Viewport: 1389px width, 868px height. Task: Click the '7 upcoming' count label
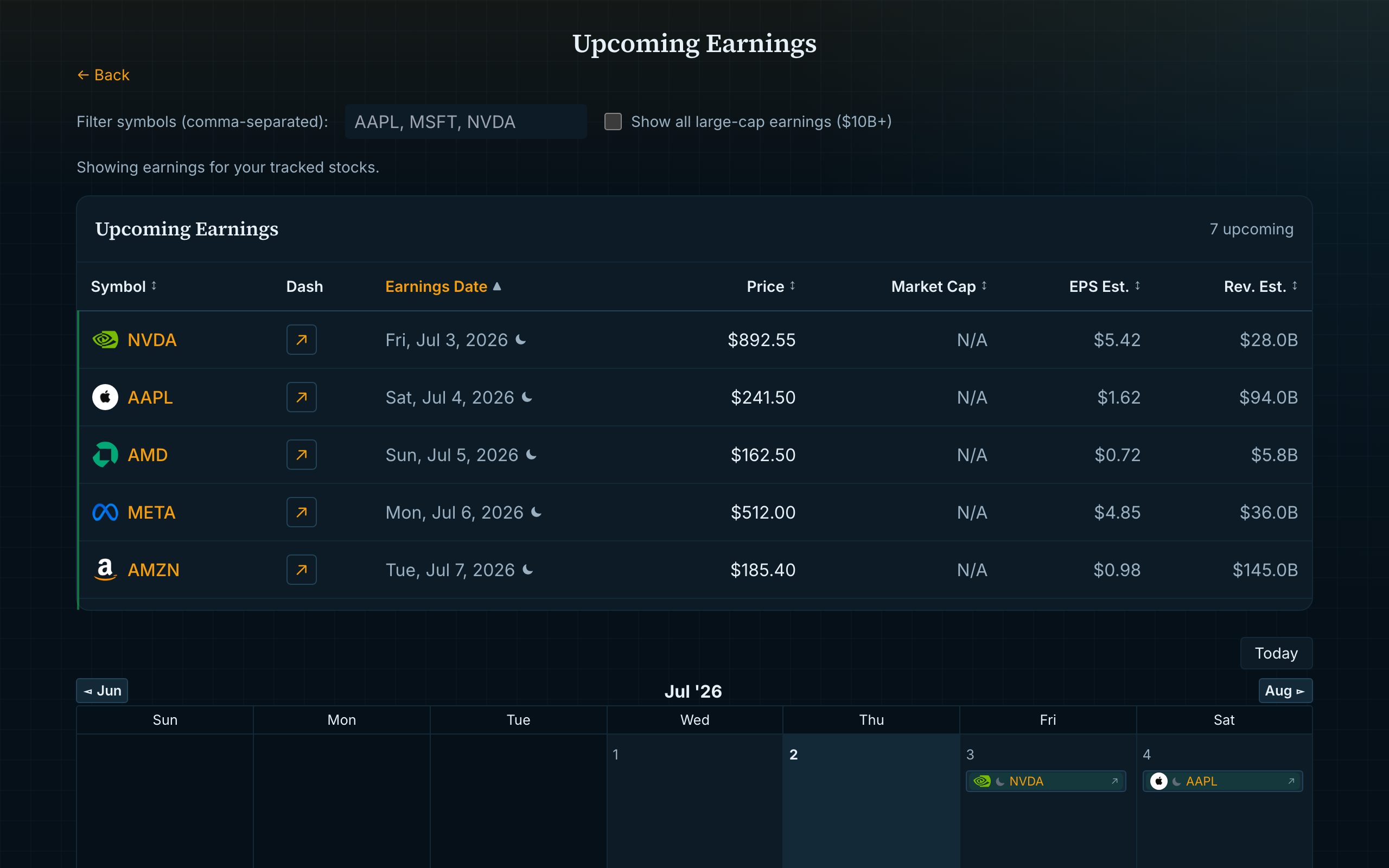1251,229
